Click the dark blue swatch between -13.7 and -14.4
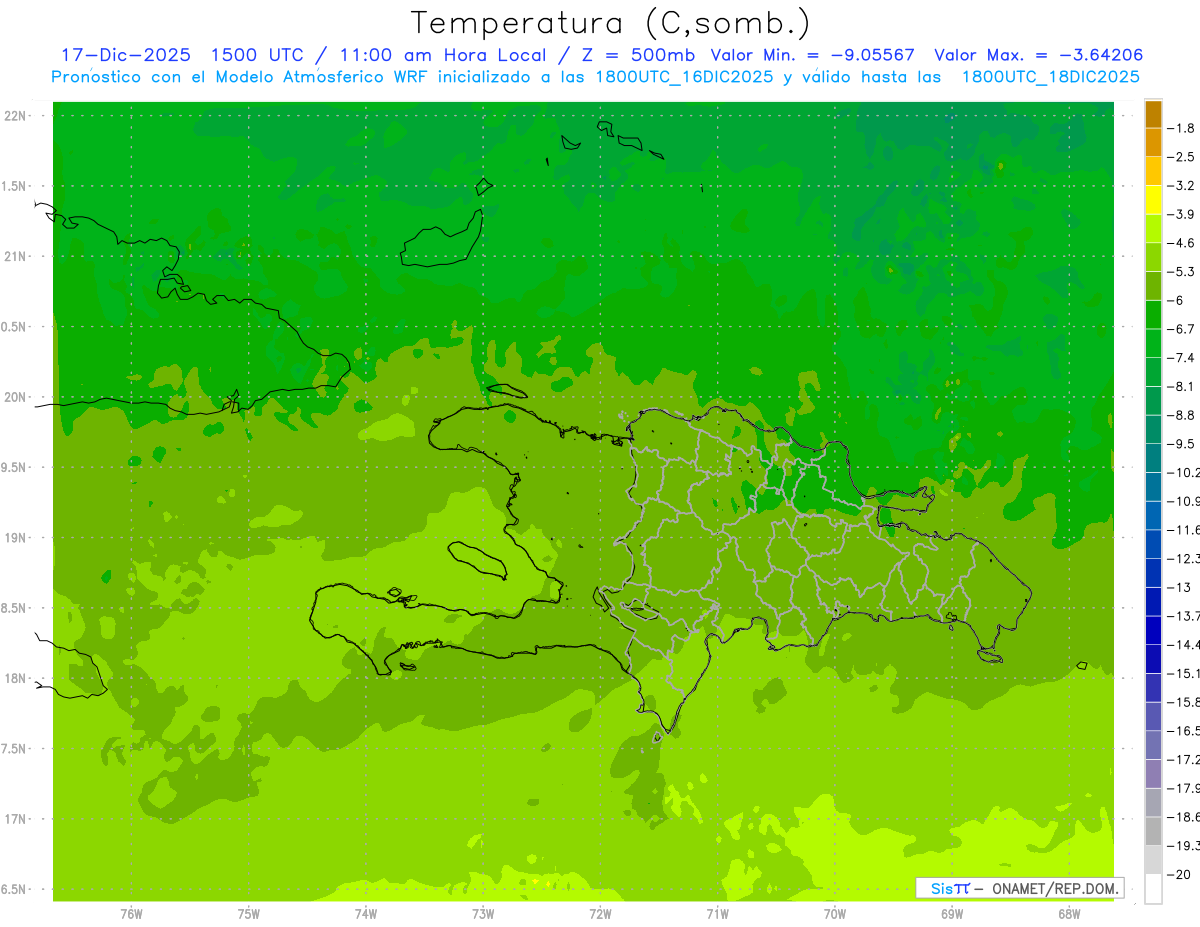 coord(1153,630)
